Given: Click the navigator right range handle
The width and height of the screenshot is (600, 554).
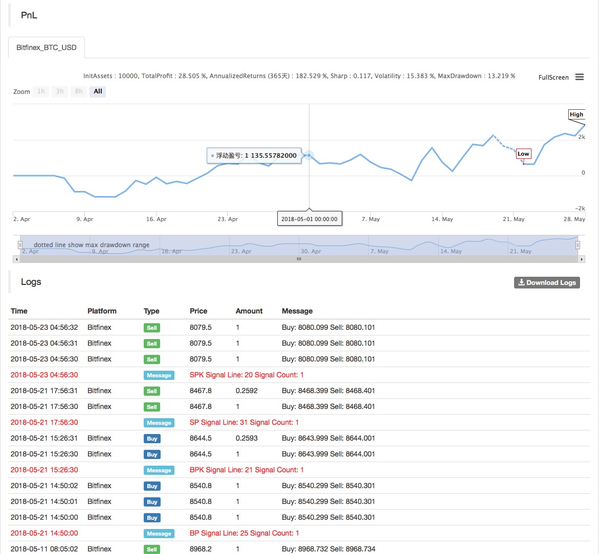Looking at the screenshot, I should coord(578,244).
